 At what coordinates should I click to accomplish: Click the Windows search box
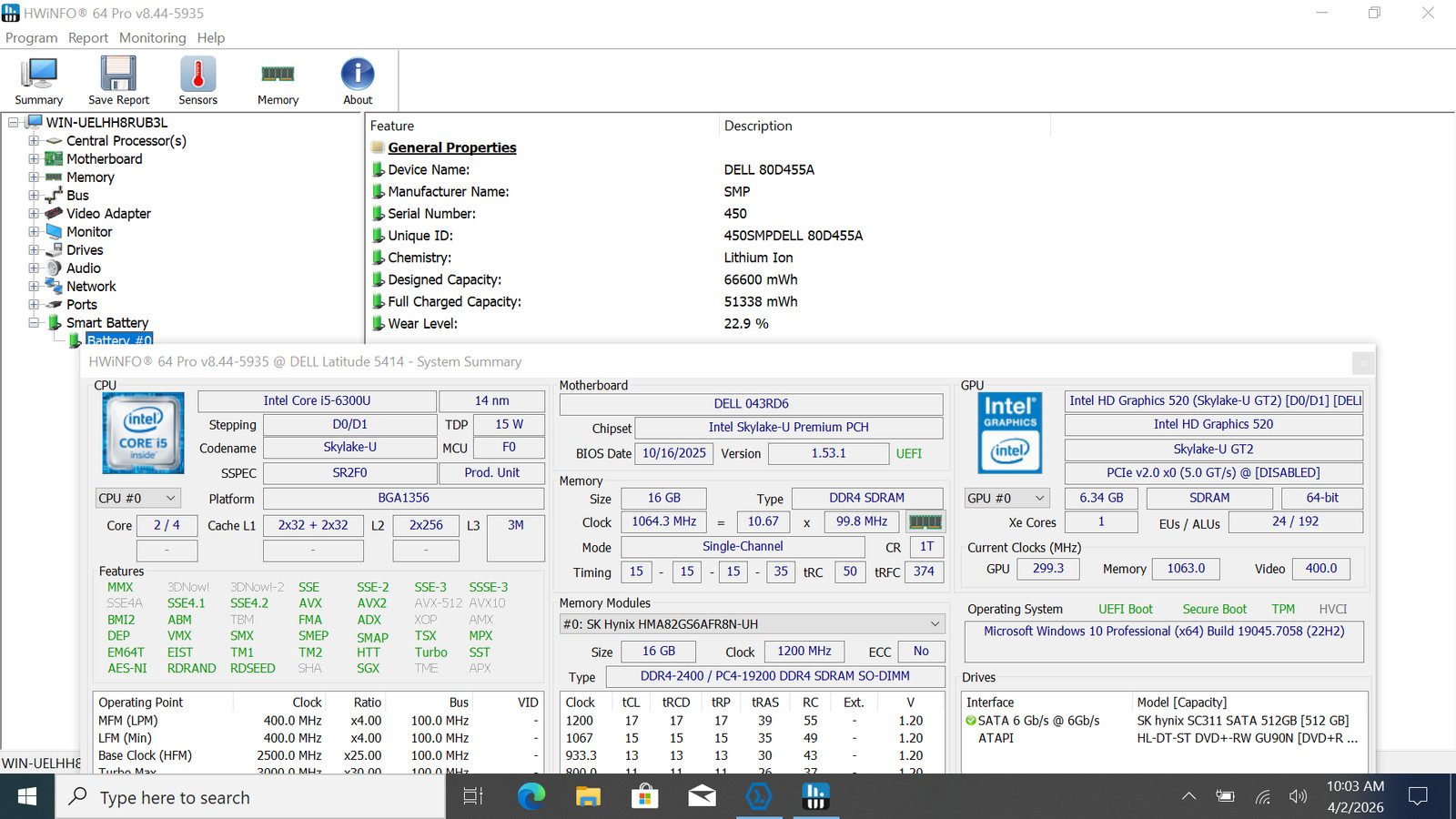[251, 797]
